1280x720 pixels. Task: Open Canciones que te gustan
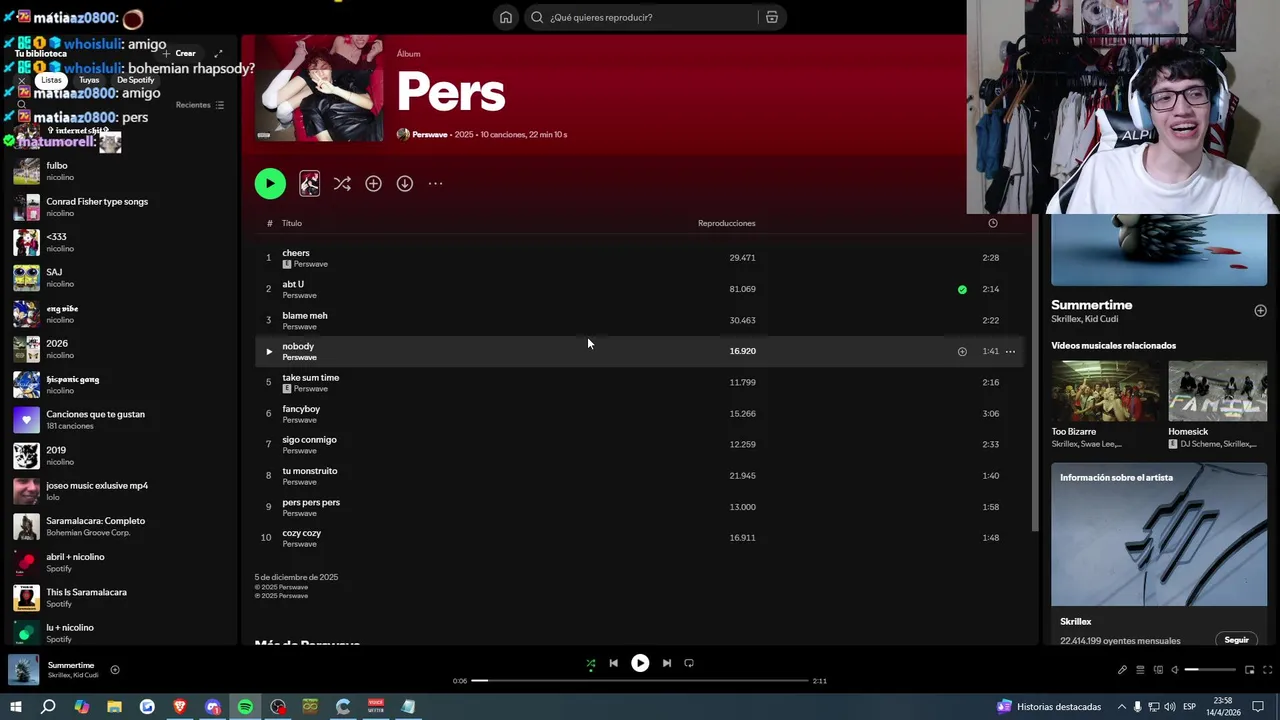tap(120, 420)
